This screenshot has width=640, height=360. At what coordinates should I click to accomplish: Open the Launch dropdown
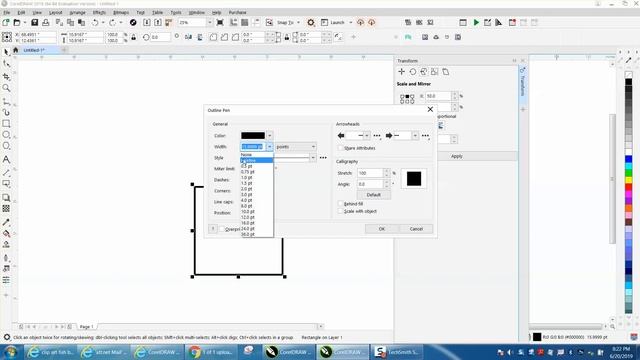351,22
